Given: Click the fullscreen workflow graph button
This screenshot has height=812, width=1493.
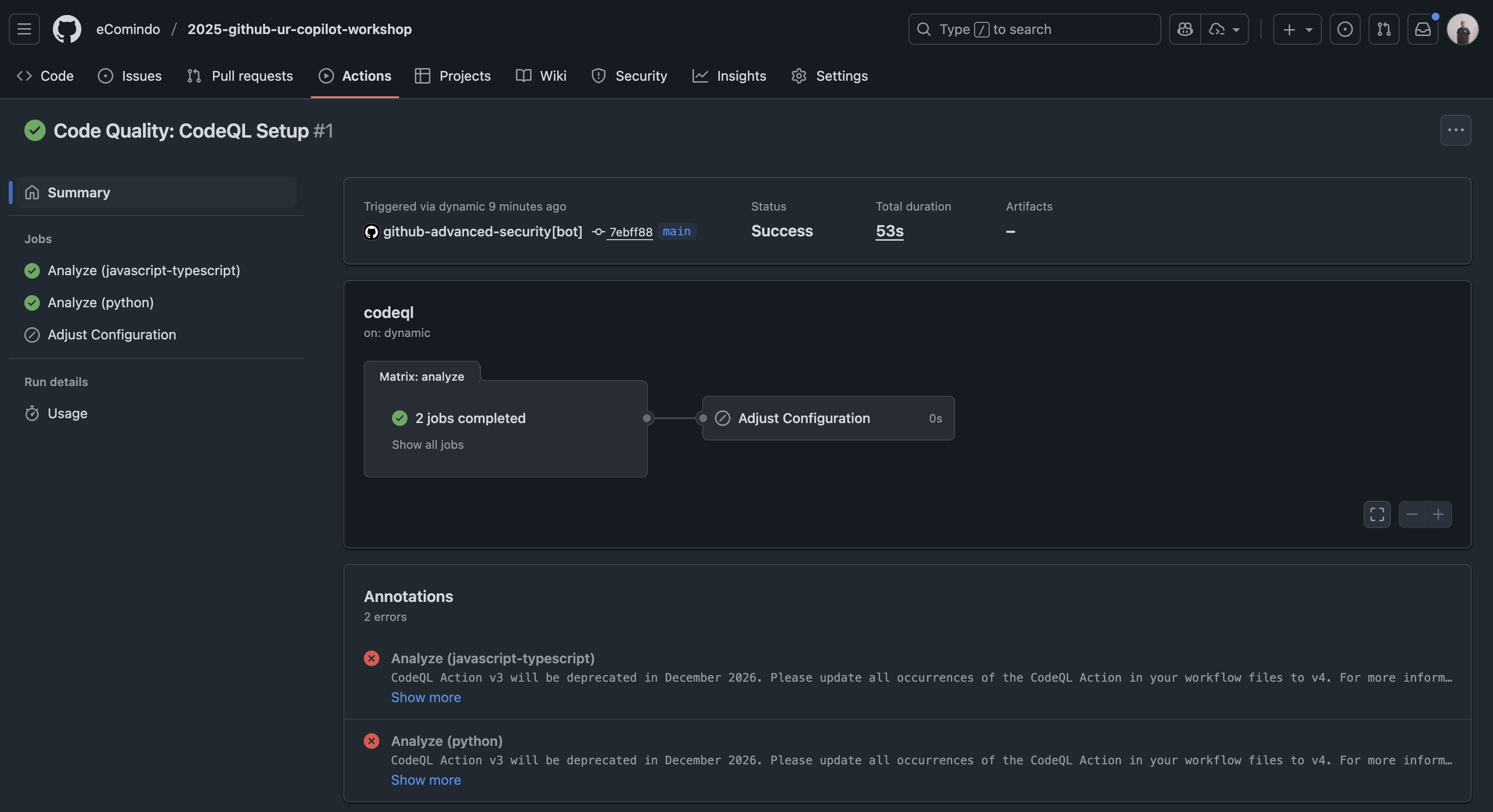Looking at the screenshot, I should 1376,514.
